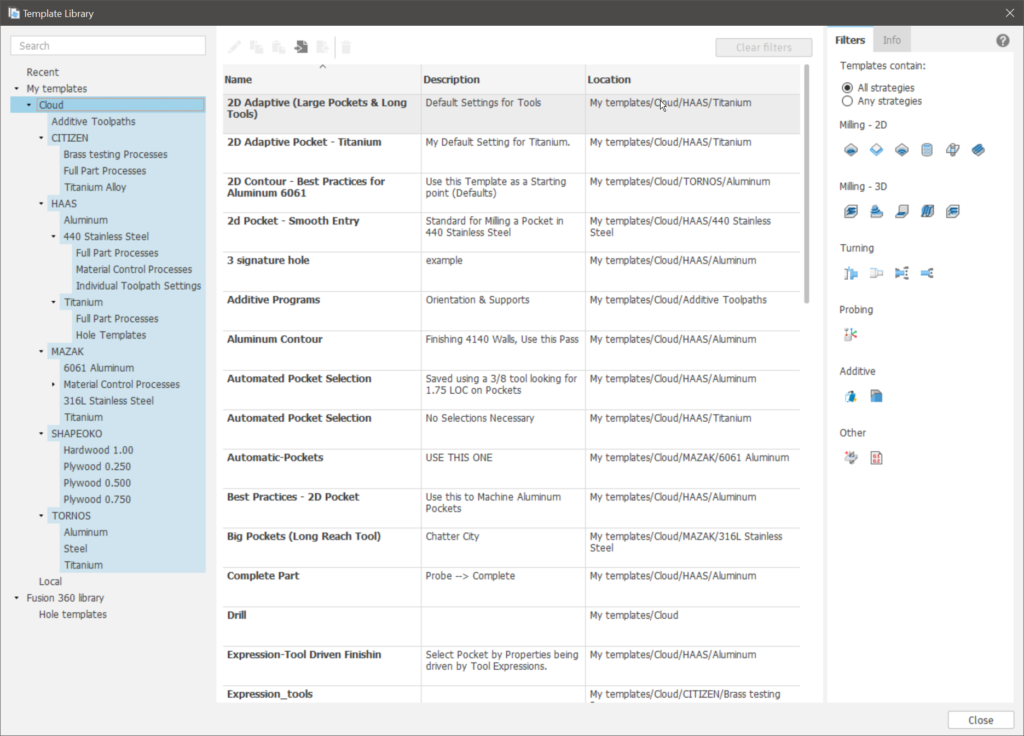Collapse the Fusion 360 library node arrow

[x=17, y=598]
